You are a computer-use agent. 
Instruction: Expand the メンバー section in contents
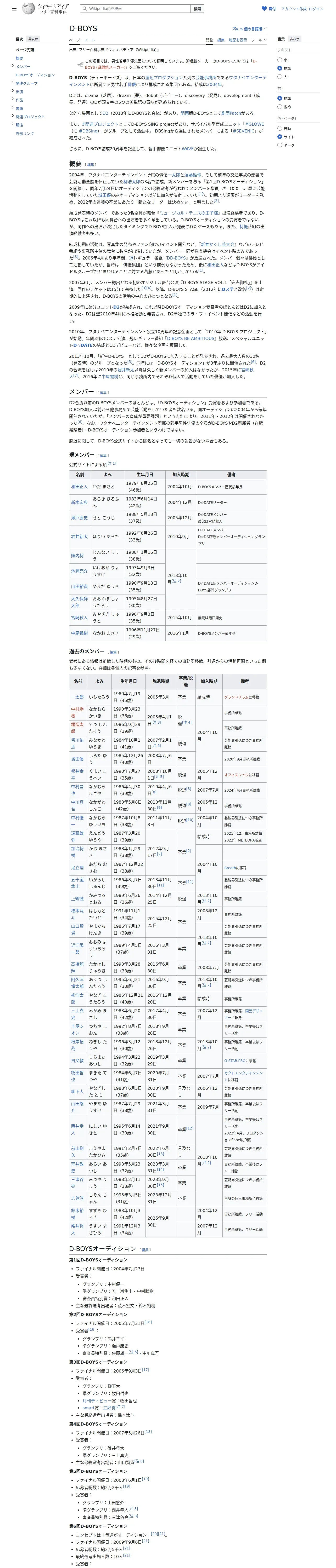tap(12, 66)
